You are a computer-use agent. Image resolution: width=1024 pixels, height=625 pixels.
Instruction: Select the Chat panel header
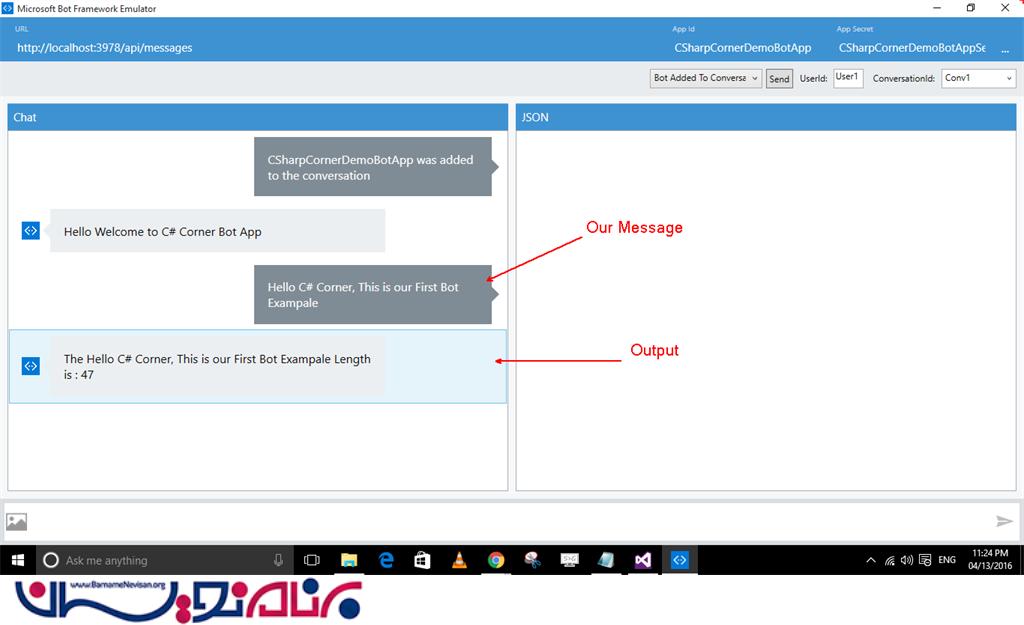tap(257, 118)
